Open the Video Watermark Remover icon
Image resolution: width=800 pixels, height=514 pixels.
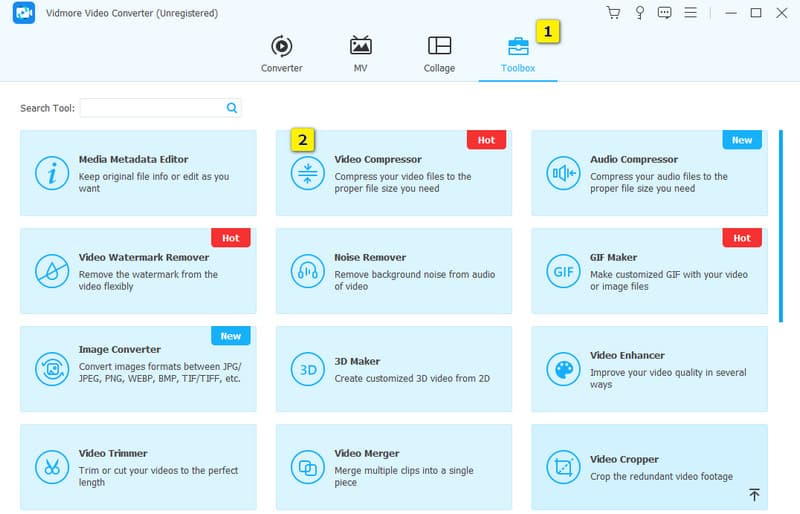point(50,271)
